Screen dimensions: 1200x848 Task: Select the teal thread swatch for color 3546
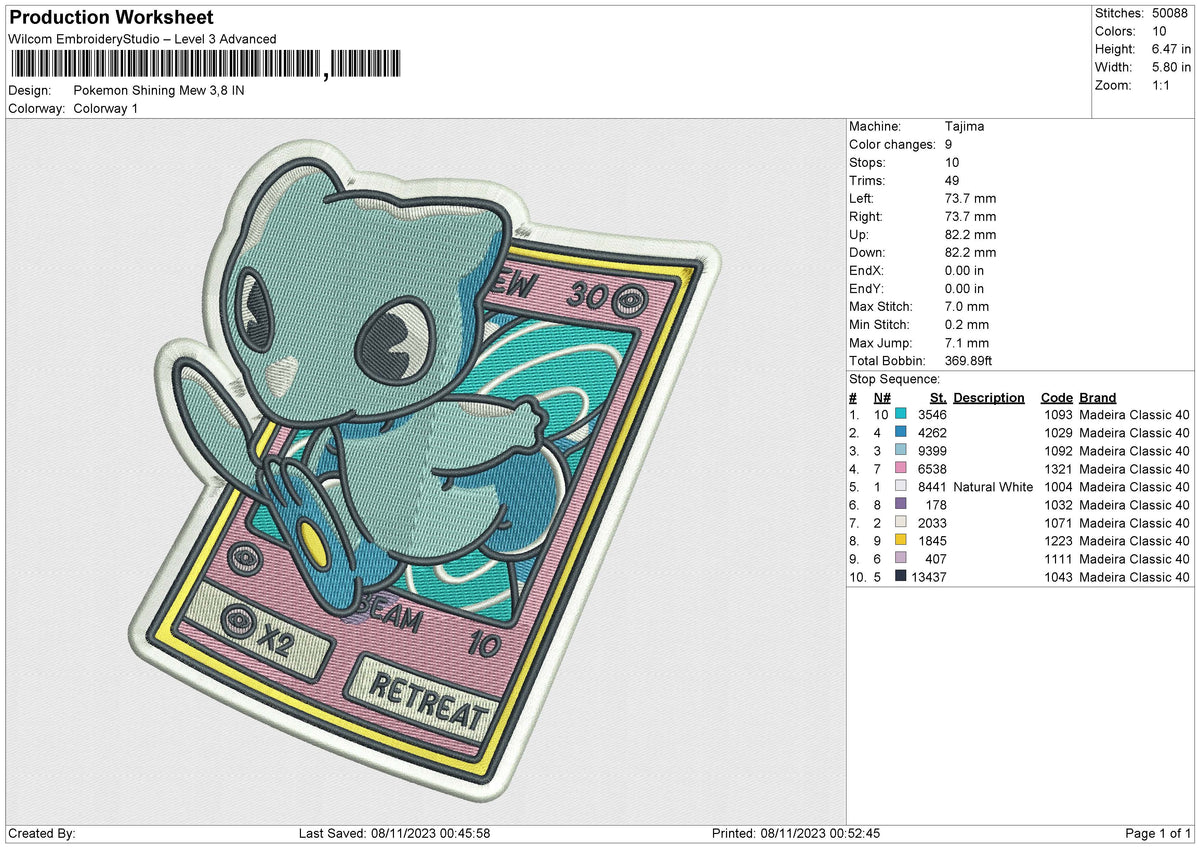click(x=903, y=414)
